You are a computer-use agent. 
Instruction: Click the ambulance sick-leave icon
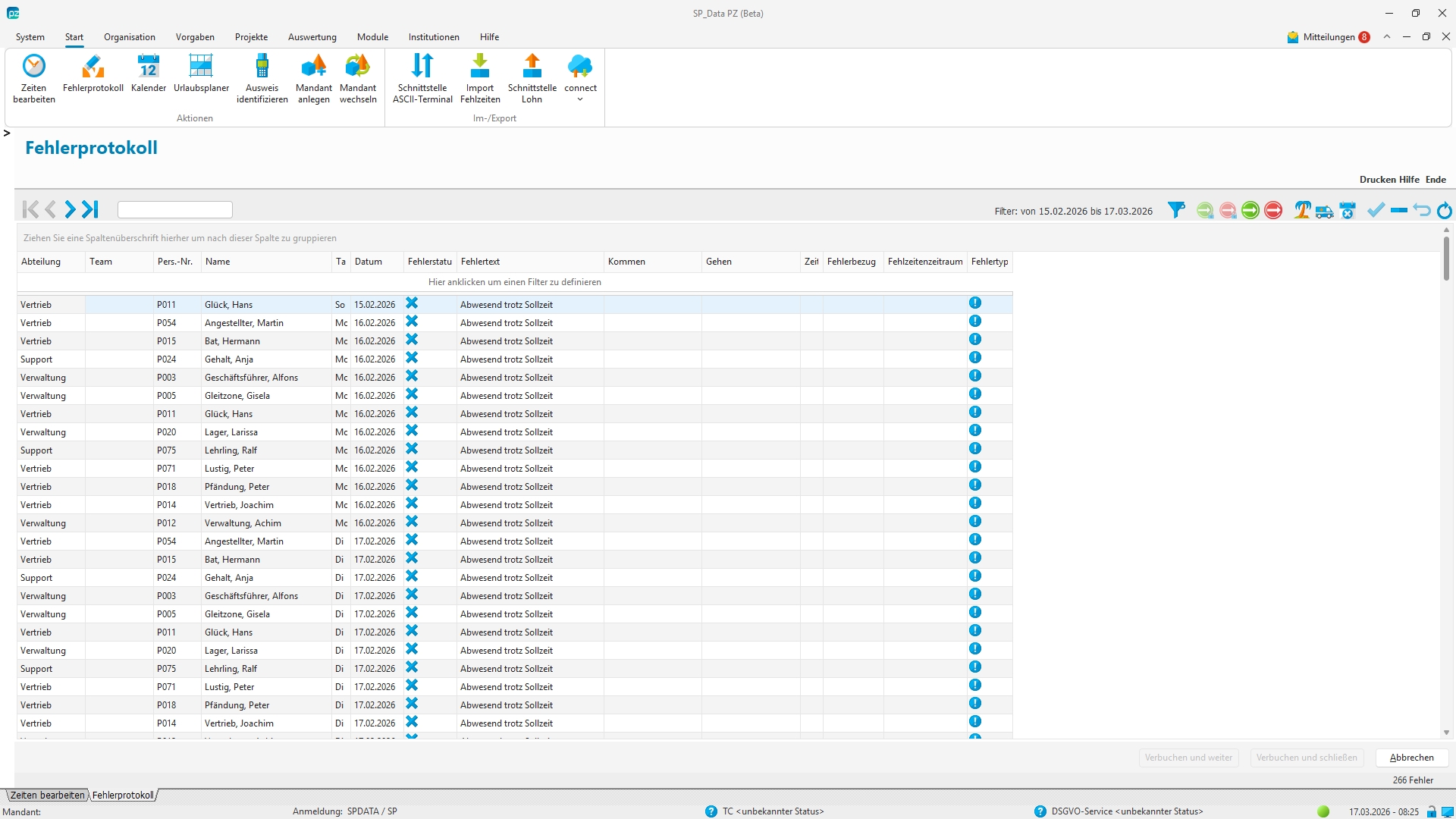tap(1324, 211)
